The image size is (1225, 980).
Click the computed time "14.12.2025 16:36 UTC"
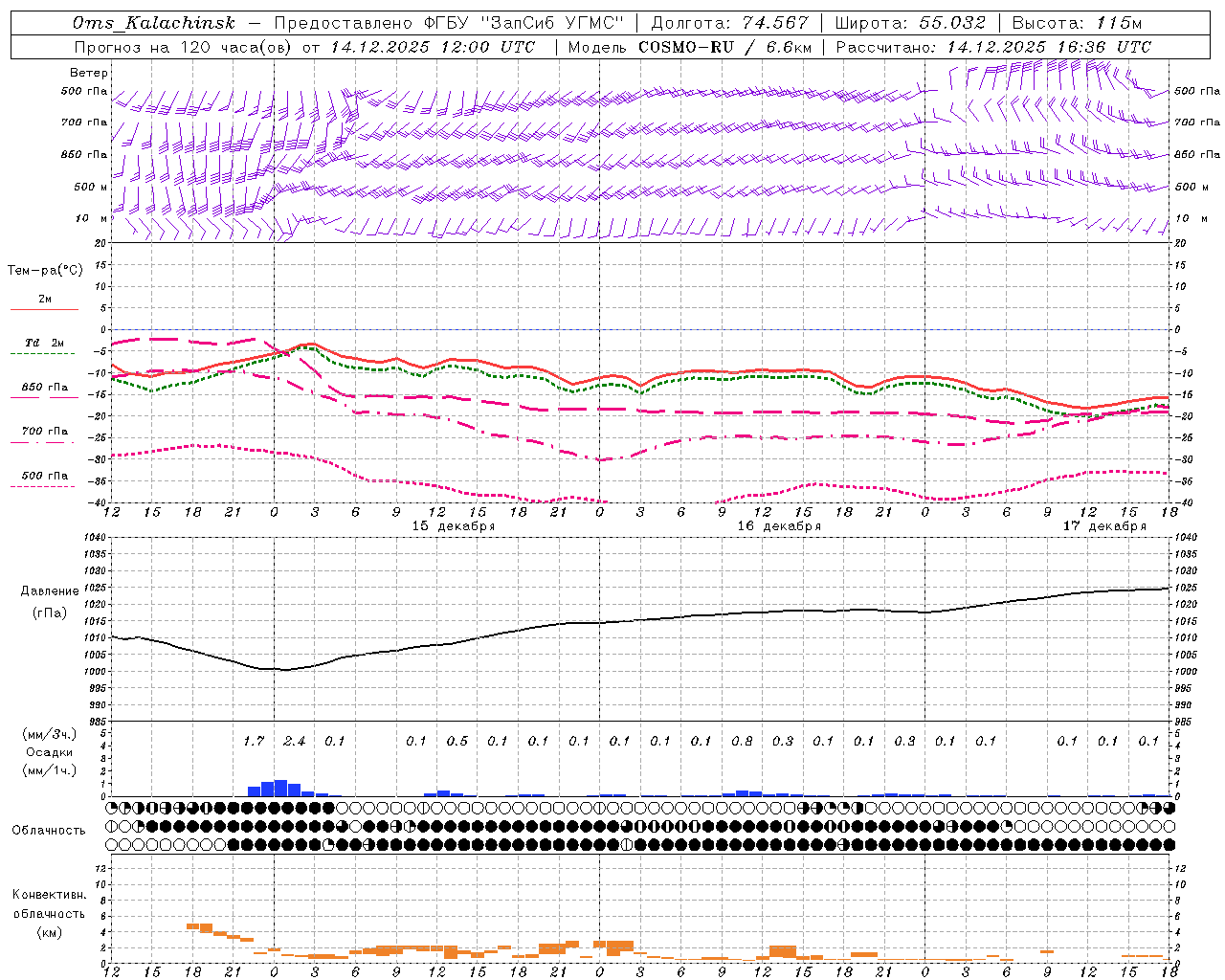tap(1049, 47)
